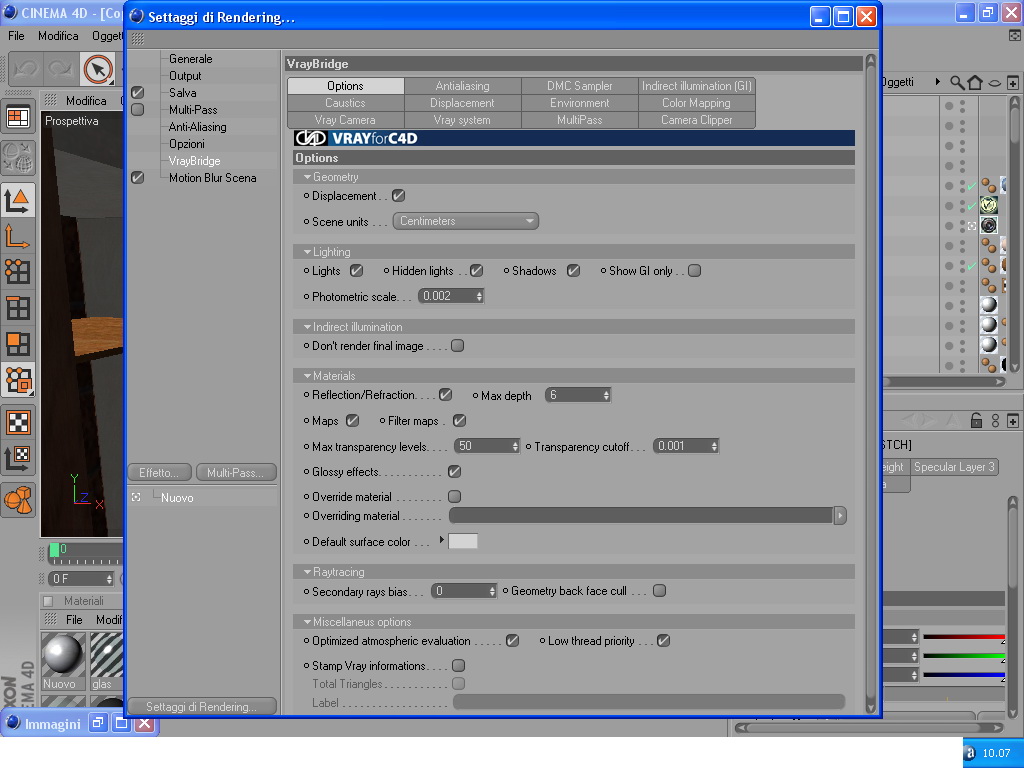Uncheck the Glossy effects checkbox

point(455,472)
